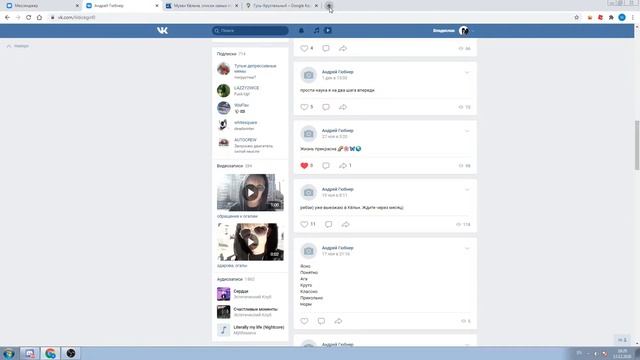Click the scroll-to-top link at left
The height and width of the screenshot is (360, 640).
pyautogui.click(x=18, y=46)
